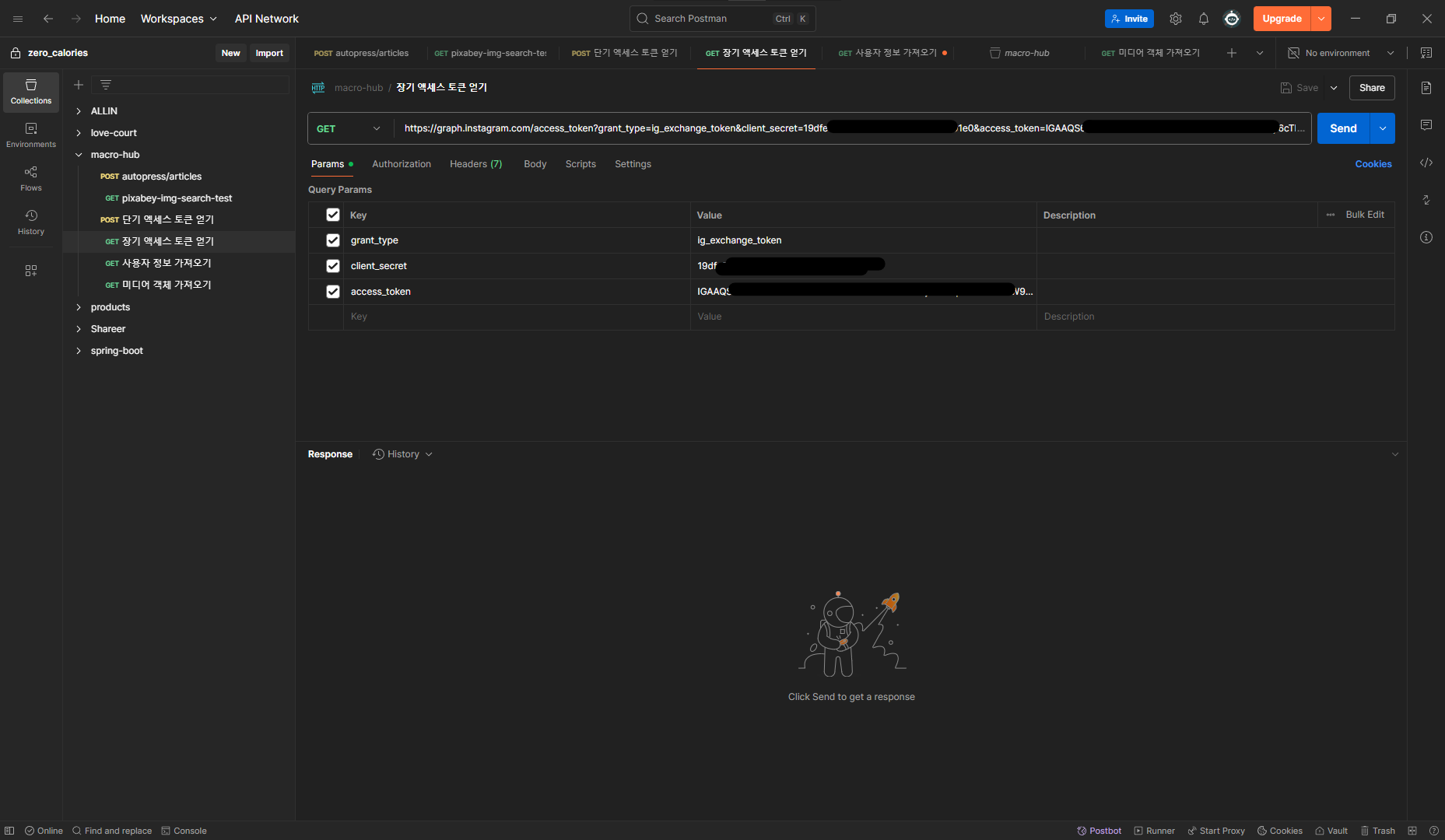The width and height of the screenshot is (1445, 840).
Task: Open the related requests icon in the right sidebar
Action: pos(1426,200)
